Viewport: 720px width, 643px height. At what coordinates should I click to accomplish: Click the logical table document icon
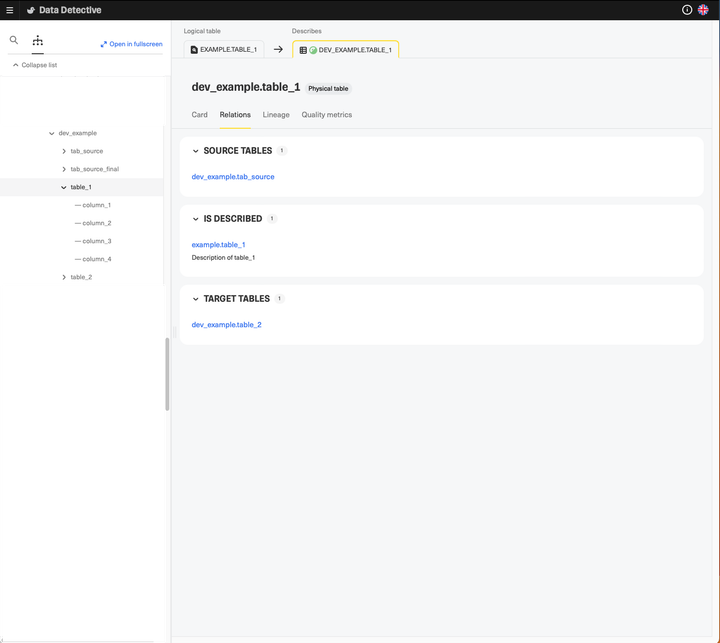[194, 50]
